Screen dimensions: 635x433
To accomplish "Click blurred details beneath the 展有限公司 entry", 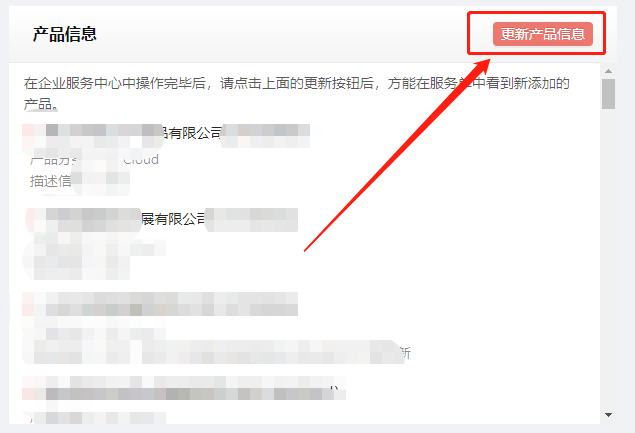I will [94, 256].
